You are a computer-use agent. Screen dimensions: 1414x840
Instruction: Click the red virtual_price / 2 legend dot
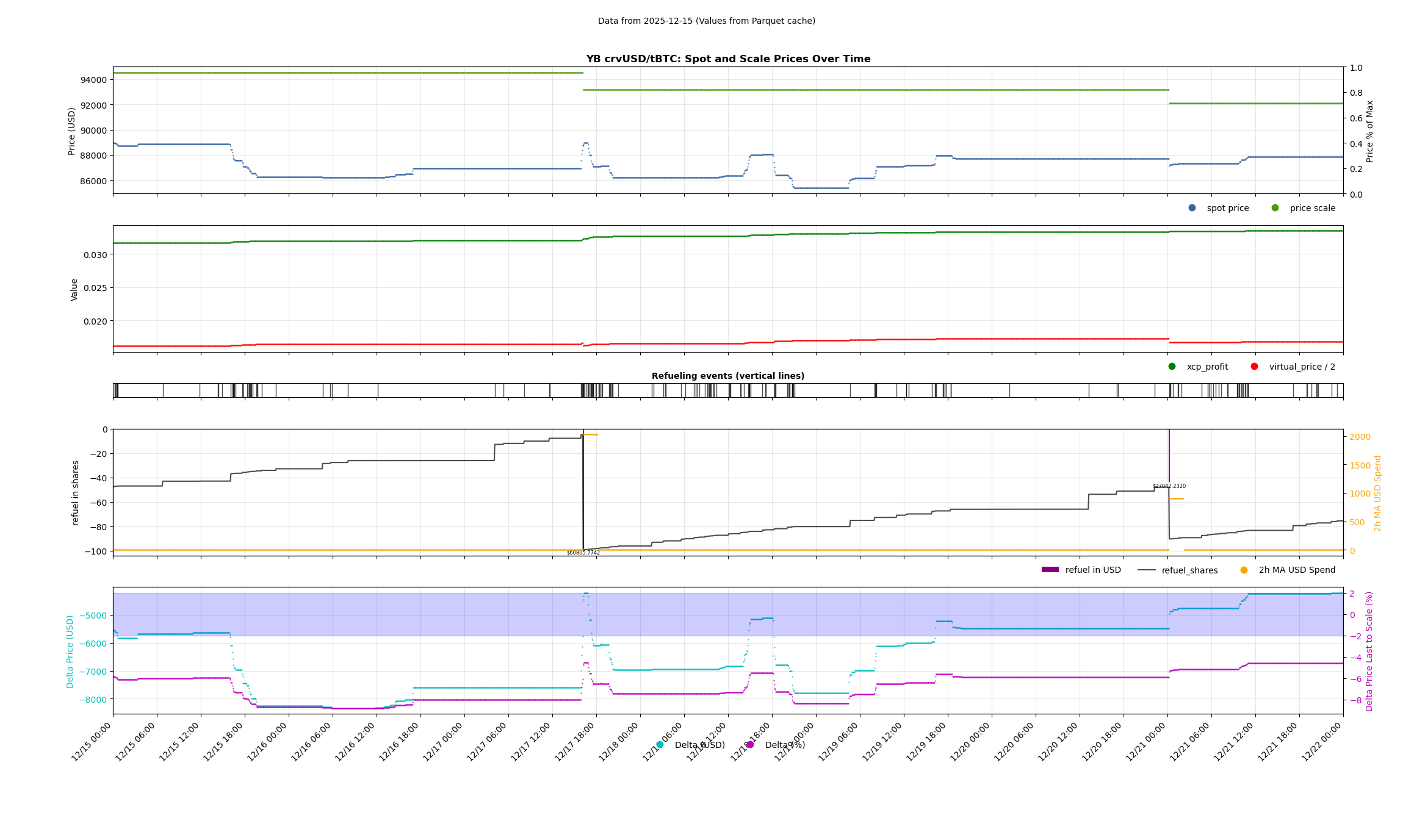pos(1254,367)
